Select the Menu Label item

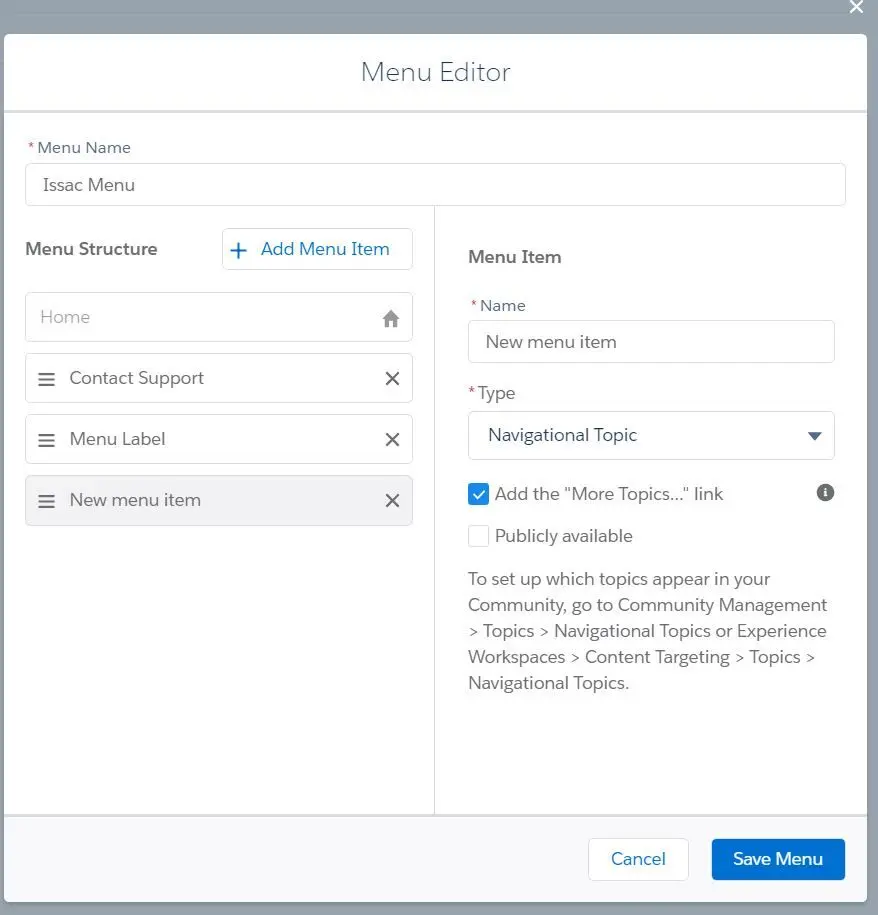(219, 439)
